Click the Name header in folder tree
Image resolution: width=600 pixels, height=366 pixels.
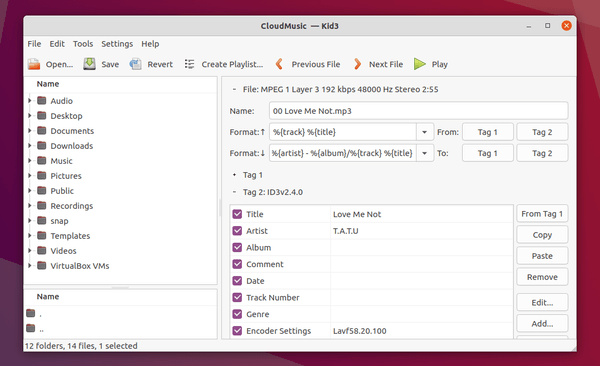click(x=48, y=84)
